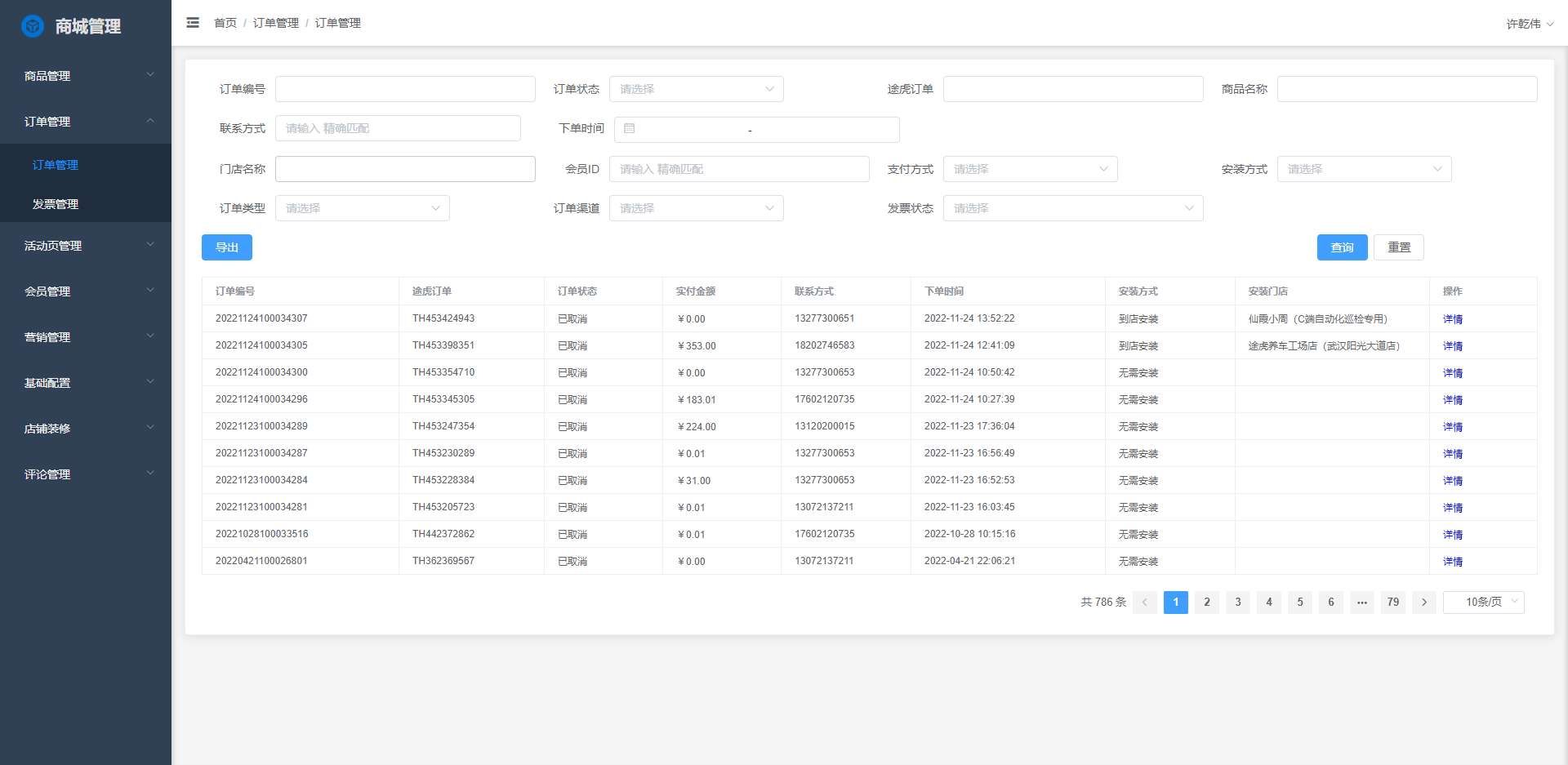The height and width of the screenshot is (765, 1568).
Task: Go to page 4 in pagination
Action: tap(1269, 603)
